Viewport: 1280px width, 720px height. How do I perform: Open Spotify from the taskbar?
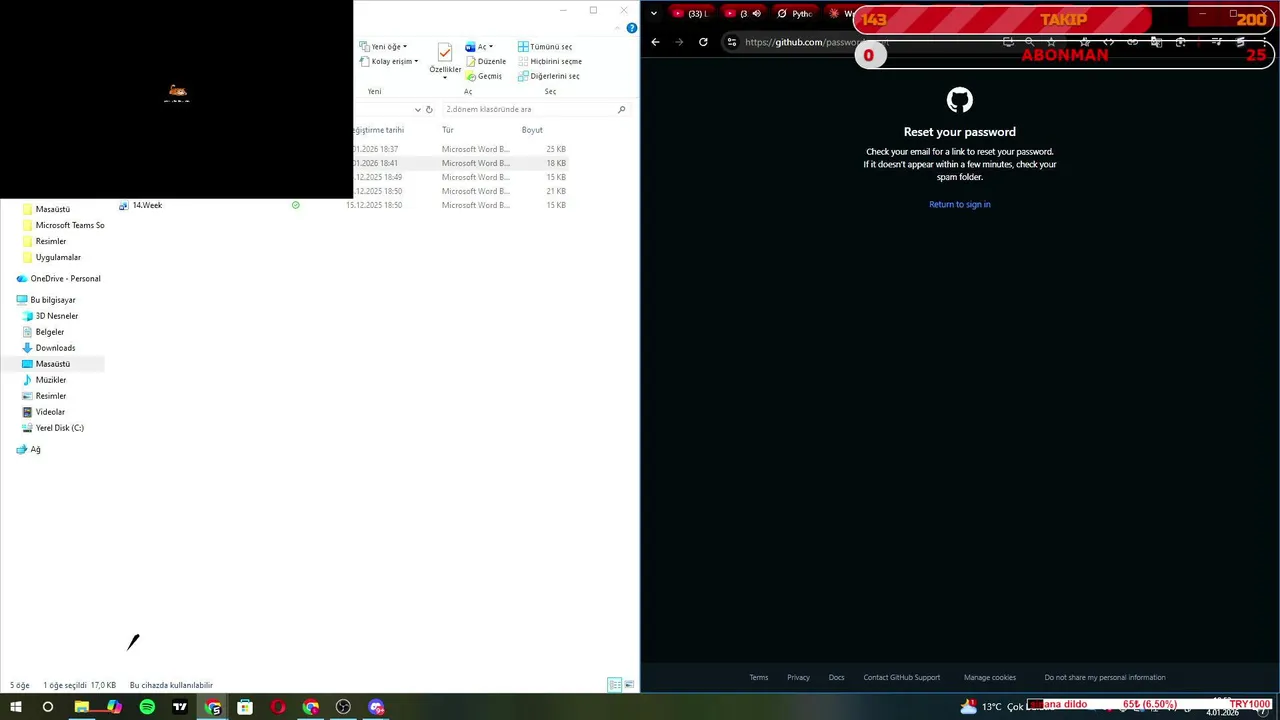point(147,707)
